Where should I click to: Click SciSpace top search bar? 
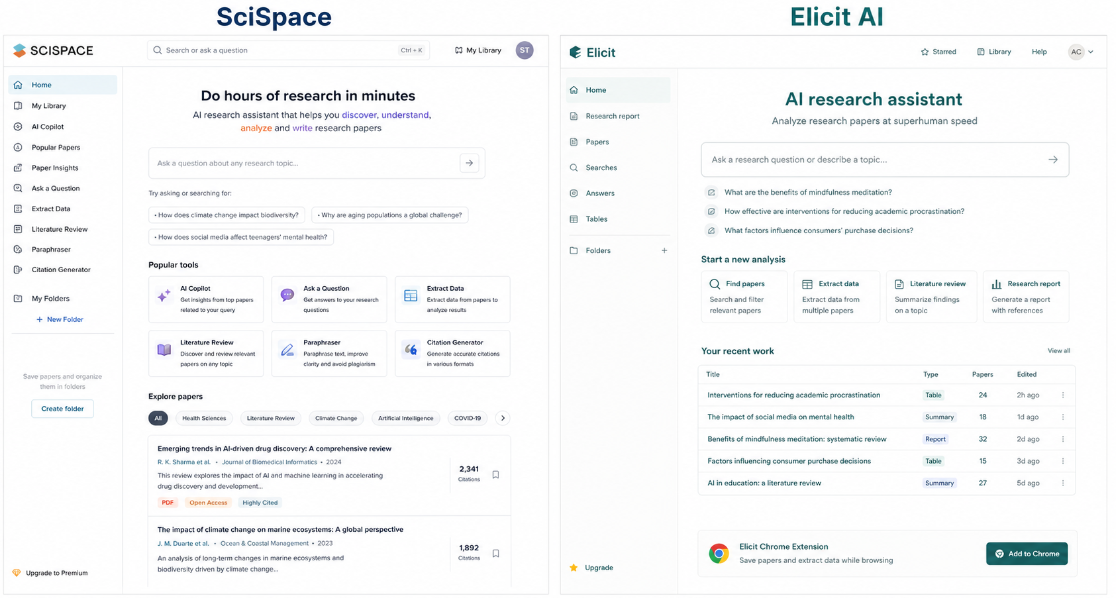(x=288, y=51)
